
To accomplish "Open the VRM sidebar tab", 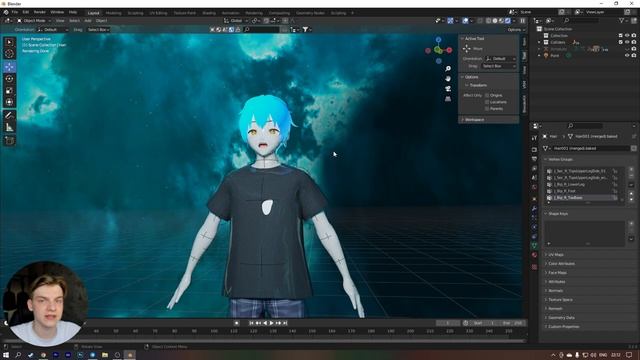I will coord(524,84).
